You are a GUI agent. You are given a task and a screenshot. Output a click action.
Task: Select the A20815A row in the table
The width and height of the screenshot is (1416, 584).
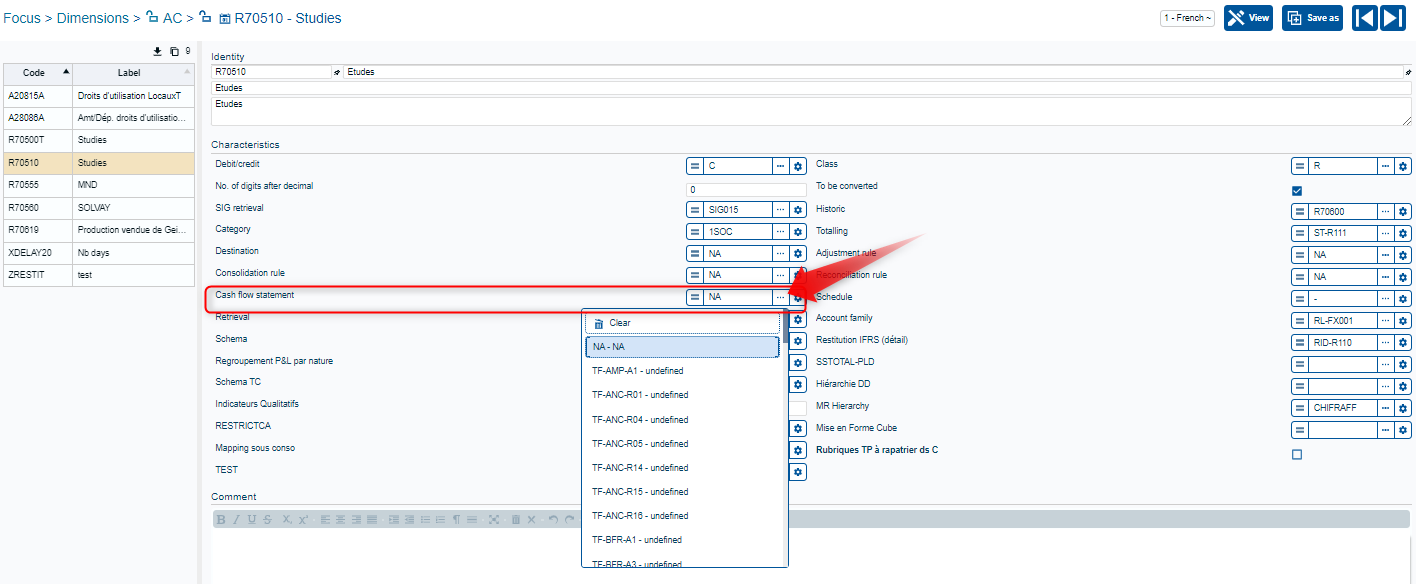click(x=99, y=96)
